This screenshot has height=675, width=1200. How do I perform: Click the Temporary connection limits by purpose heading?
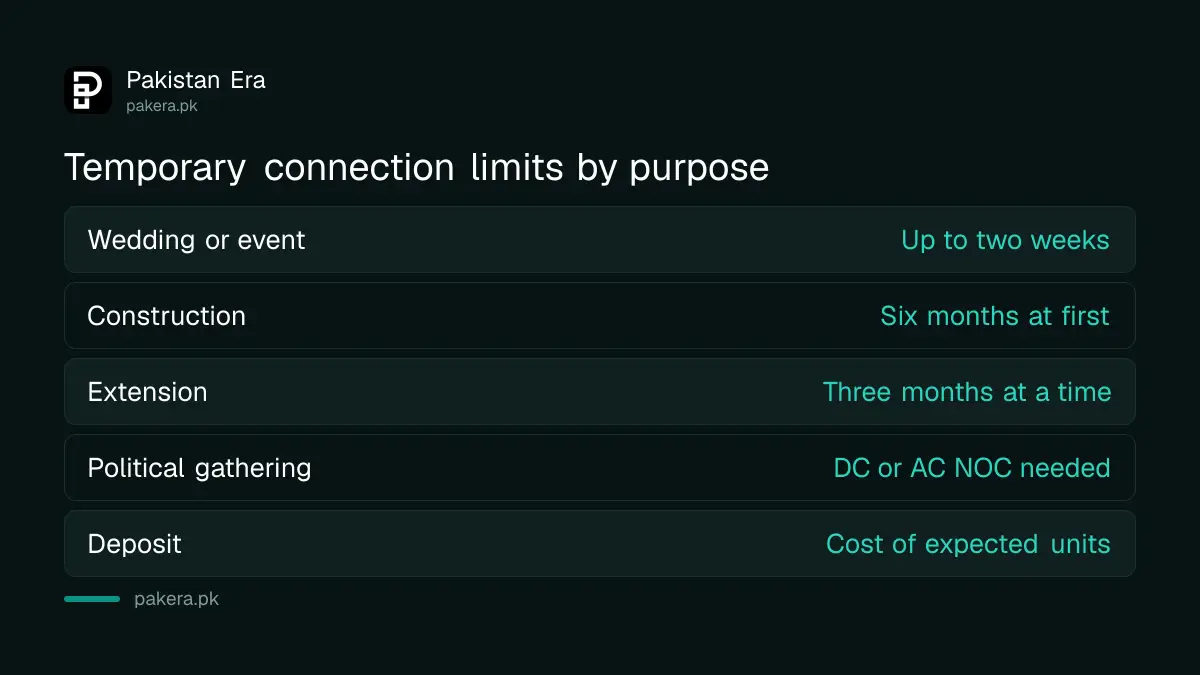pos(416,167)
